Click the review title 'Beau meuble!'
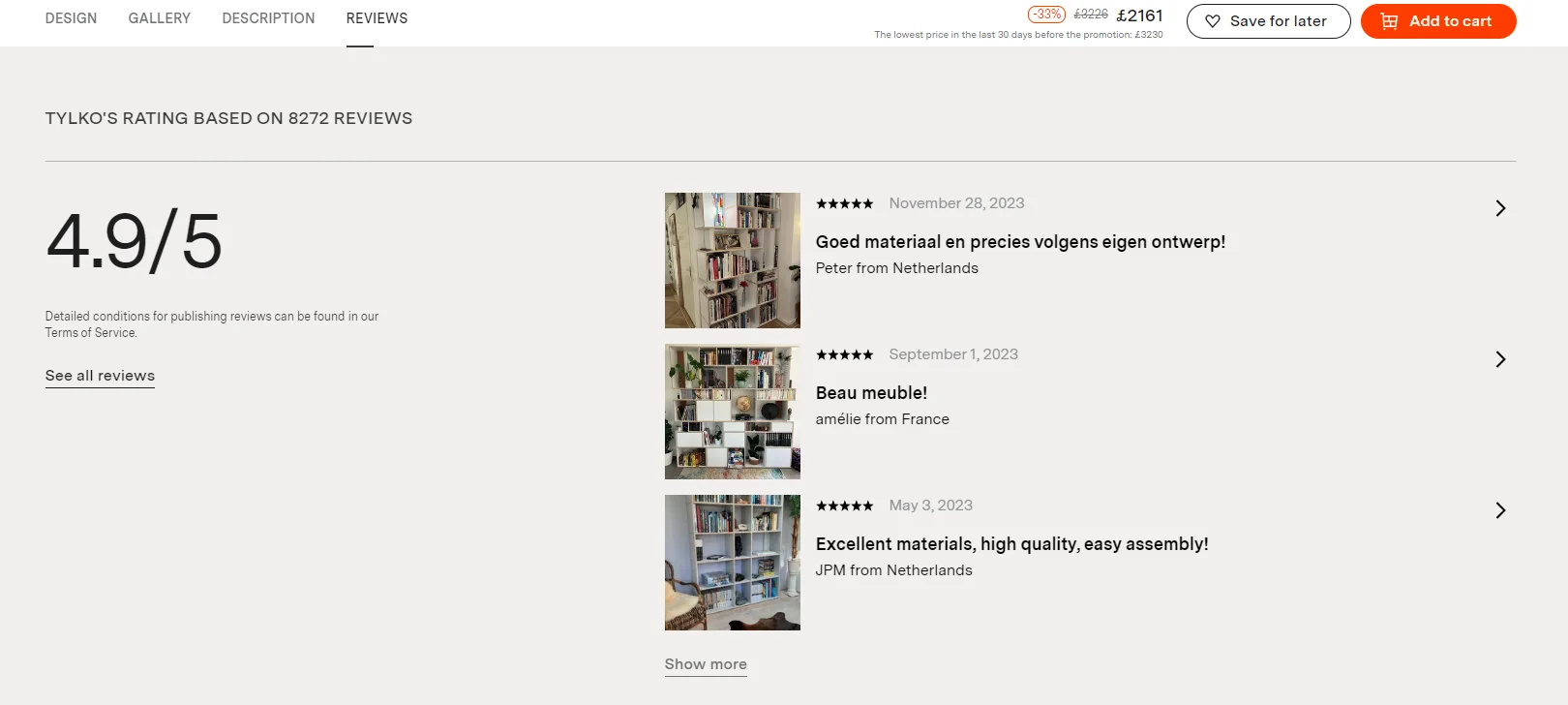 click(871, 393)
